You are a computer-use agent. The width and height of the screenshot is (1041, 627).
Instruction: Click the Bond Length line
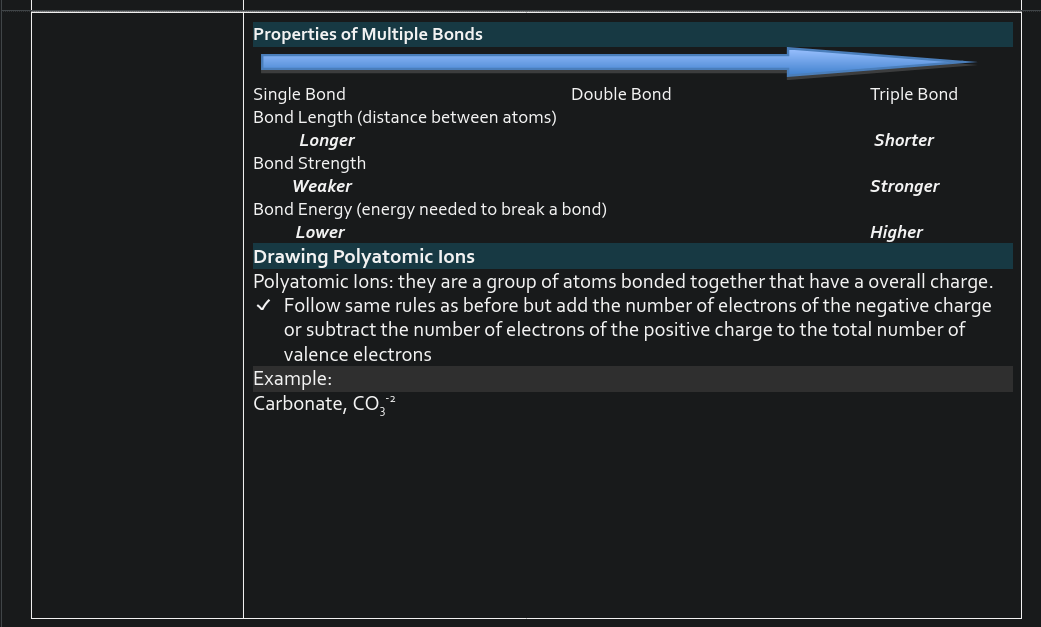(x=404, y=117)
